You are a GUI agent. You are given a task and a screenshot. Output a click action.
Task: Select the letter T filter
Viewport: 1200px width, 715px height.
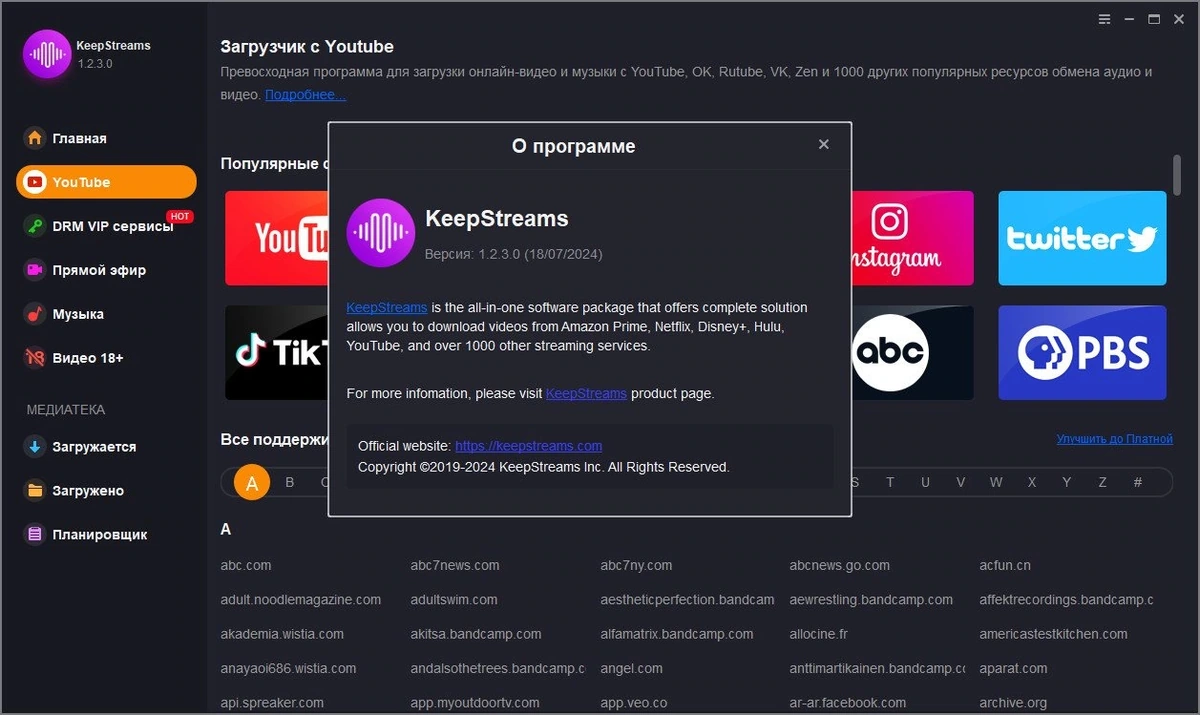click(x=890, y=483)
